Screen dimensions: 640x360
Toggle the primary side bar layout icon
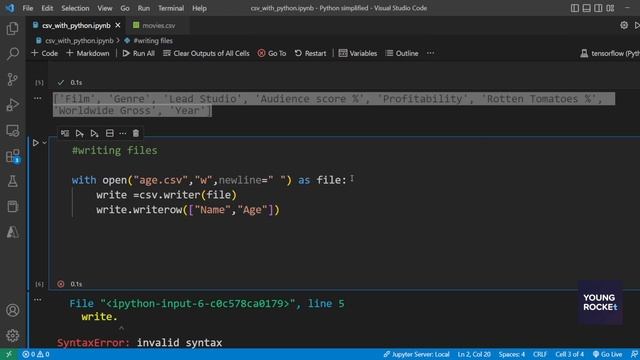coord(575,8)
